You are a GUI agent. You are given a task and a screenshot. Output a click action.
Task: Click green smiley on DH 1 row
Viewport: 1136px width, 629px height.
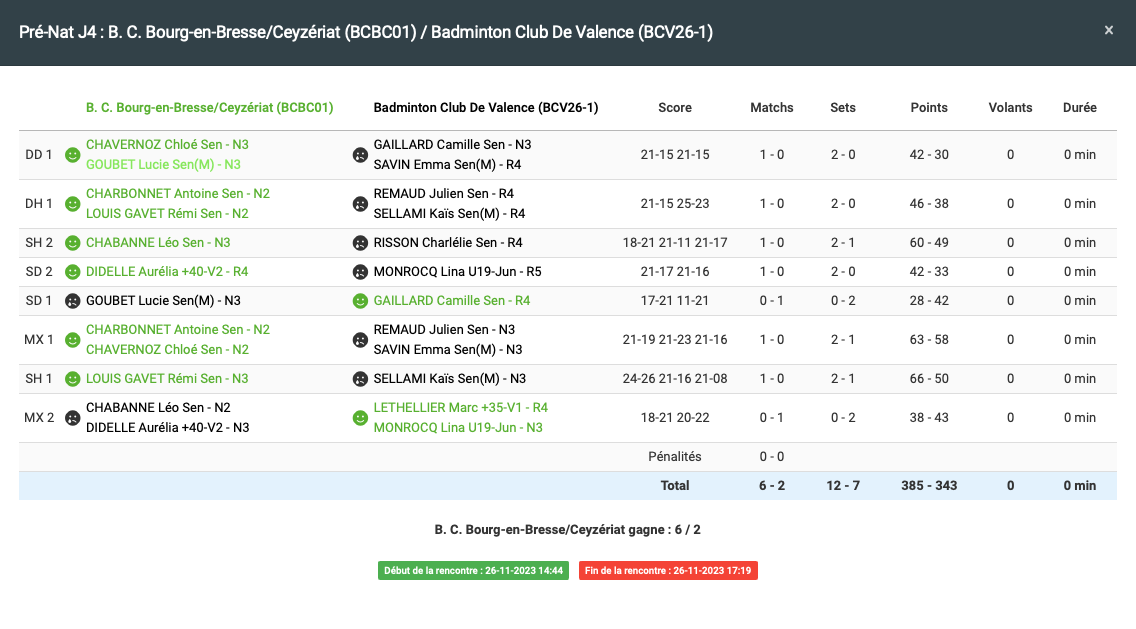coord(72,204)
